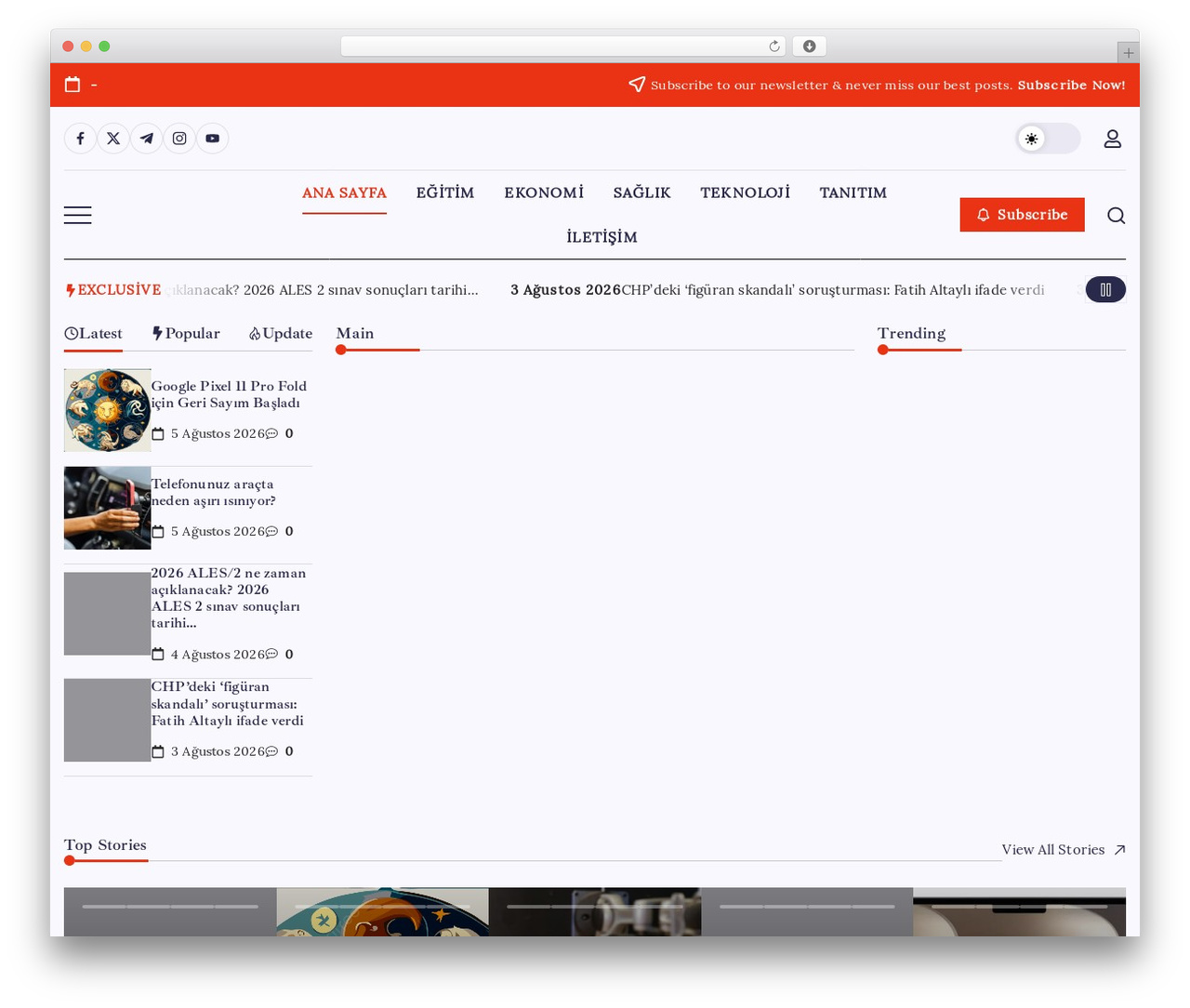The height and width of the screenshot is (1008, 1190).
Task: Open Google Pixel 11 Pro Fold article
Action: 229,394
